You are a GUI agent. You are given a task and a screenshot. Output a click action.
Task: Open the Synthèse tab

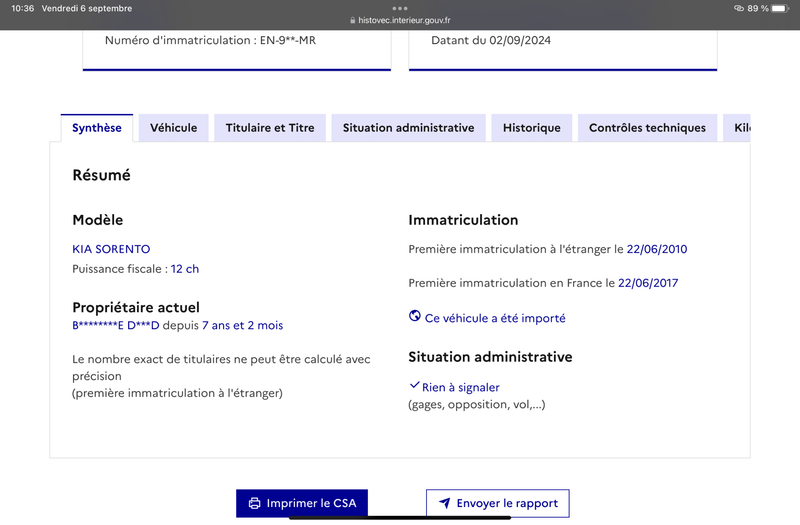(97, 128)
